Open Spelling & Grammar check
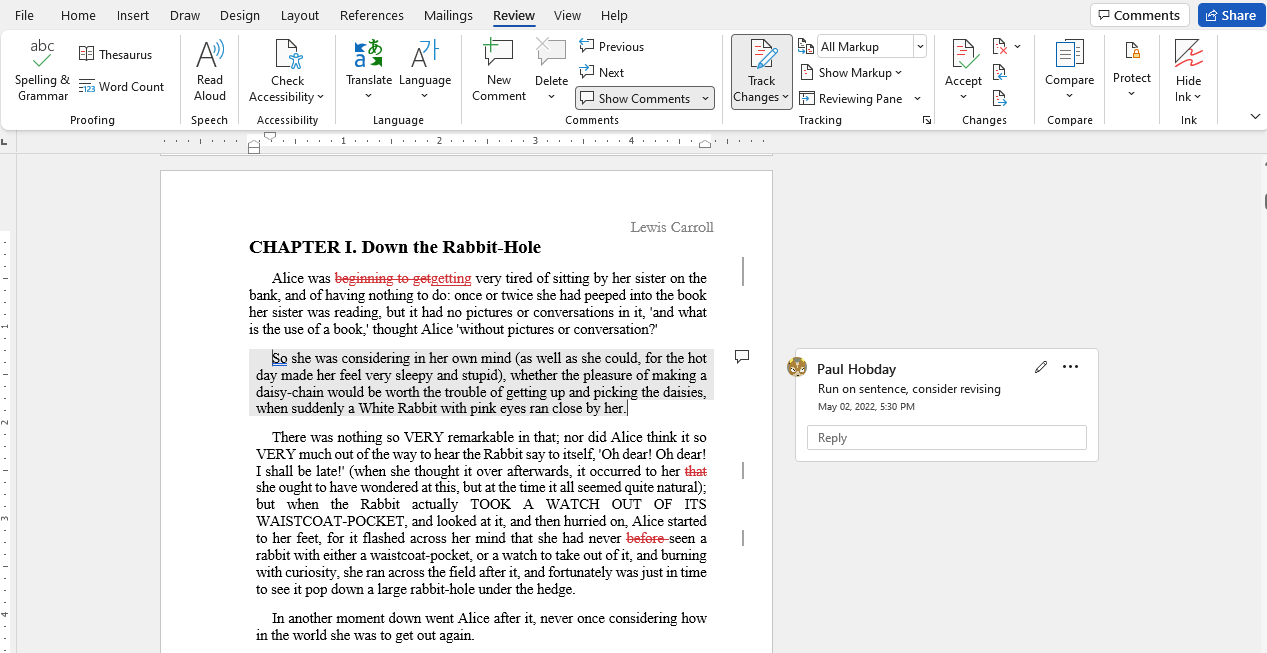 (x=42, y=70)
